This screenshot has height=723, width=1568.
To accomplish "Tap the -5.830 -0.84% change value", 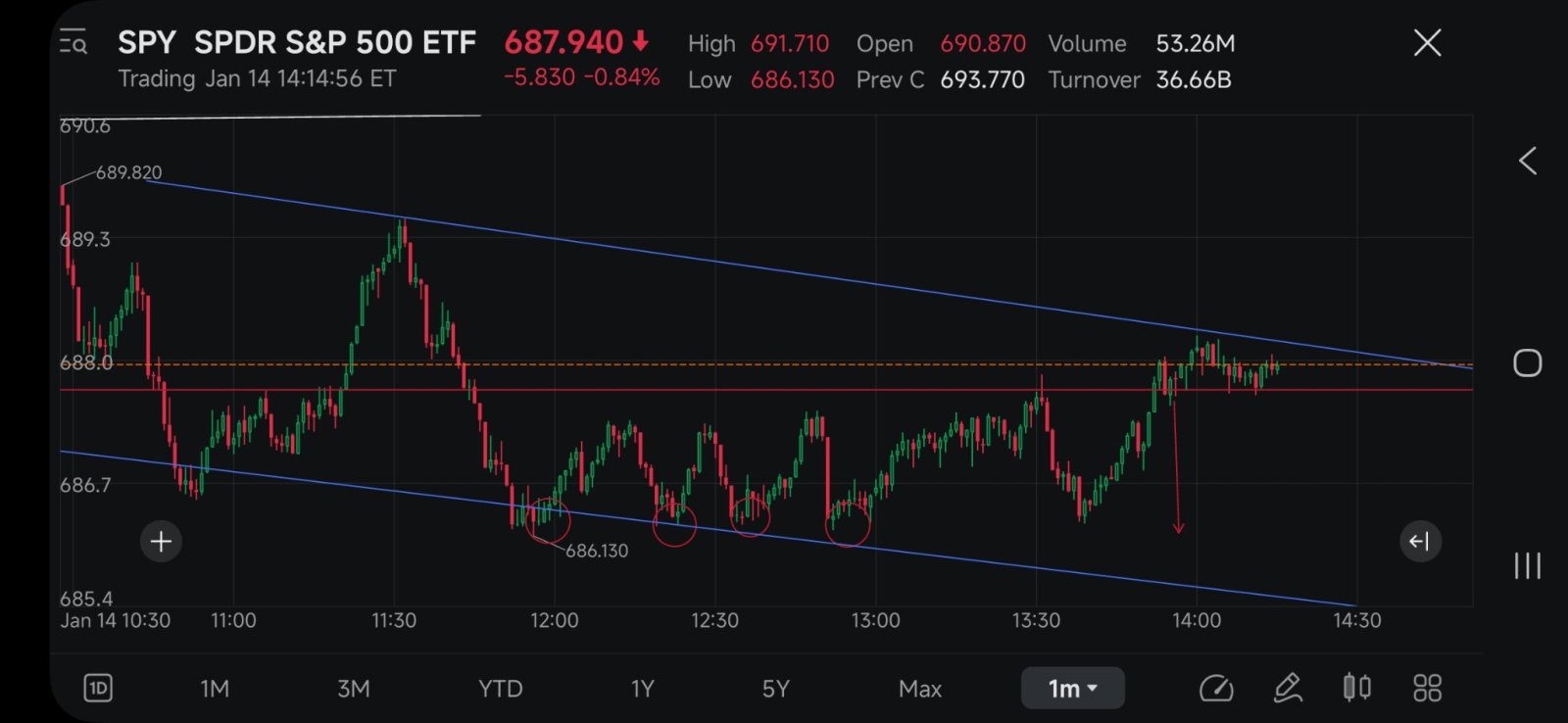I will point(581,77).
